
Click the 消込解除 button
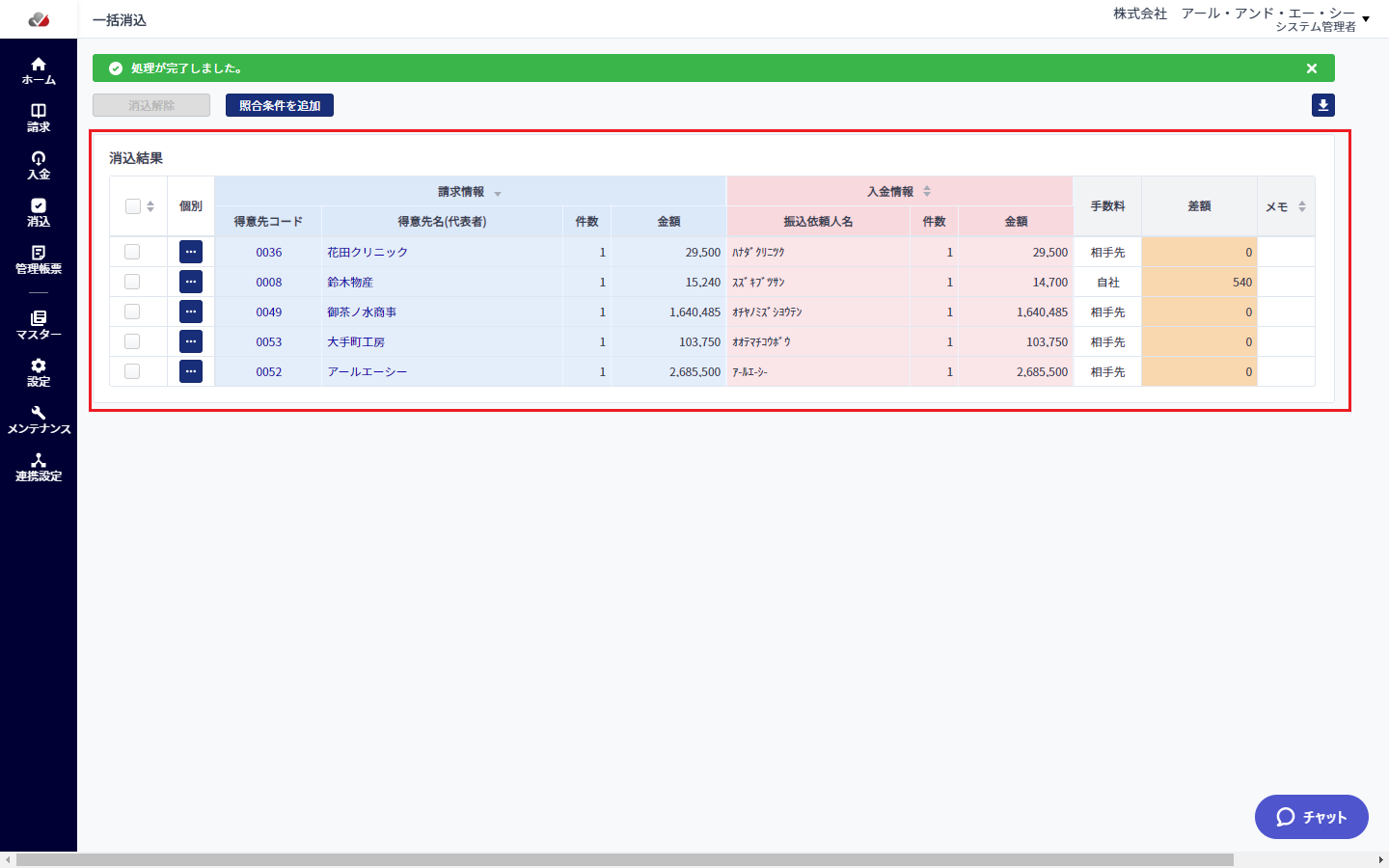(151, 105)
